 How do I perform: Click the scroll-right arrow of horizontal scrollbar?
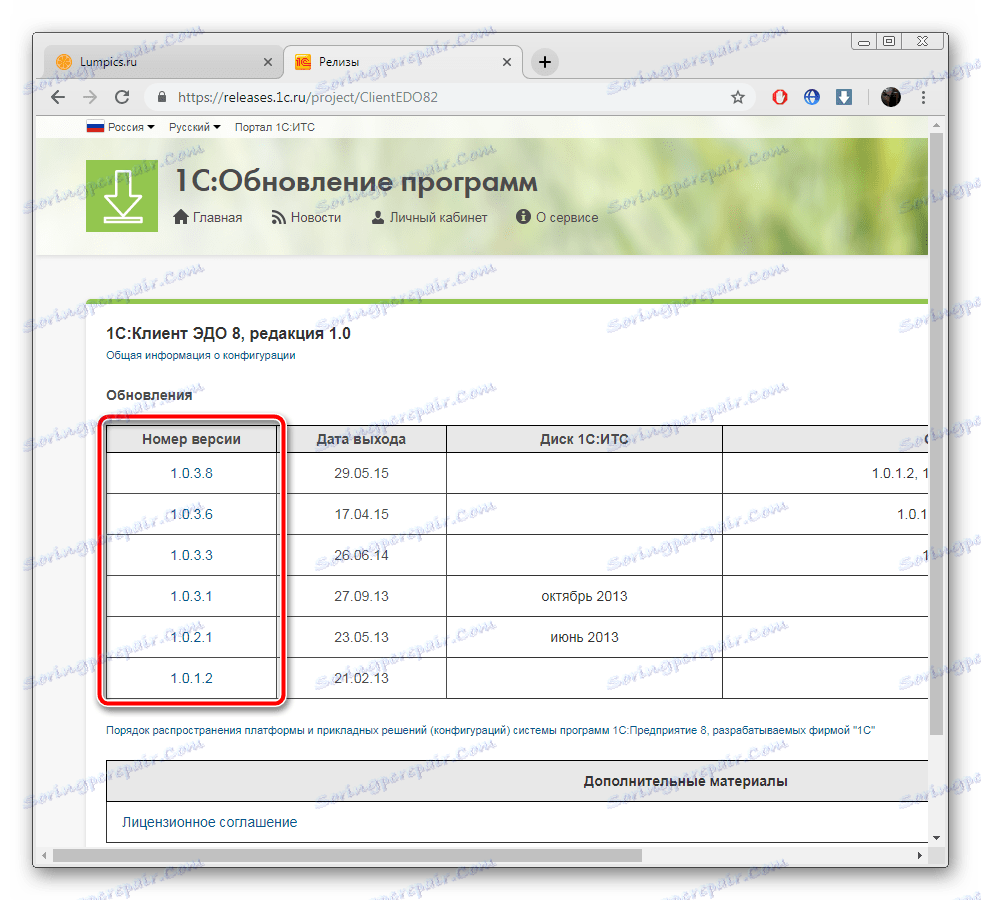[x=920, y=855]
